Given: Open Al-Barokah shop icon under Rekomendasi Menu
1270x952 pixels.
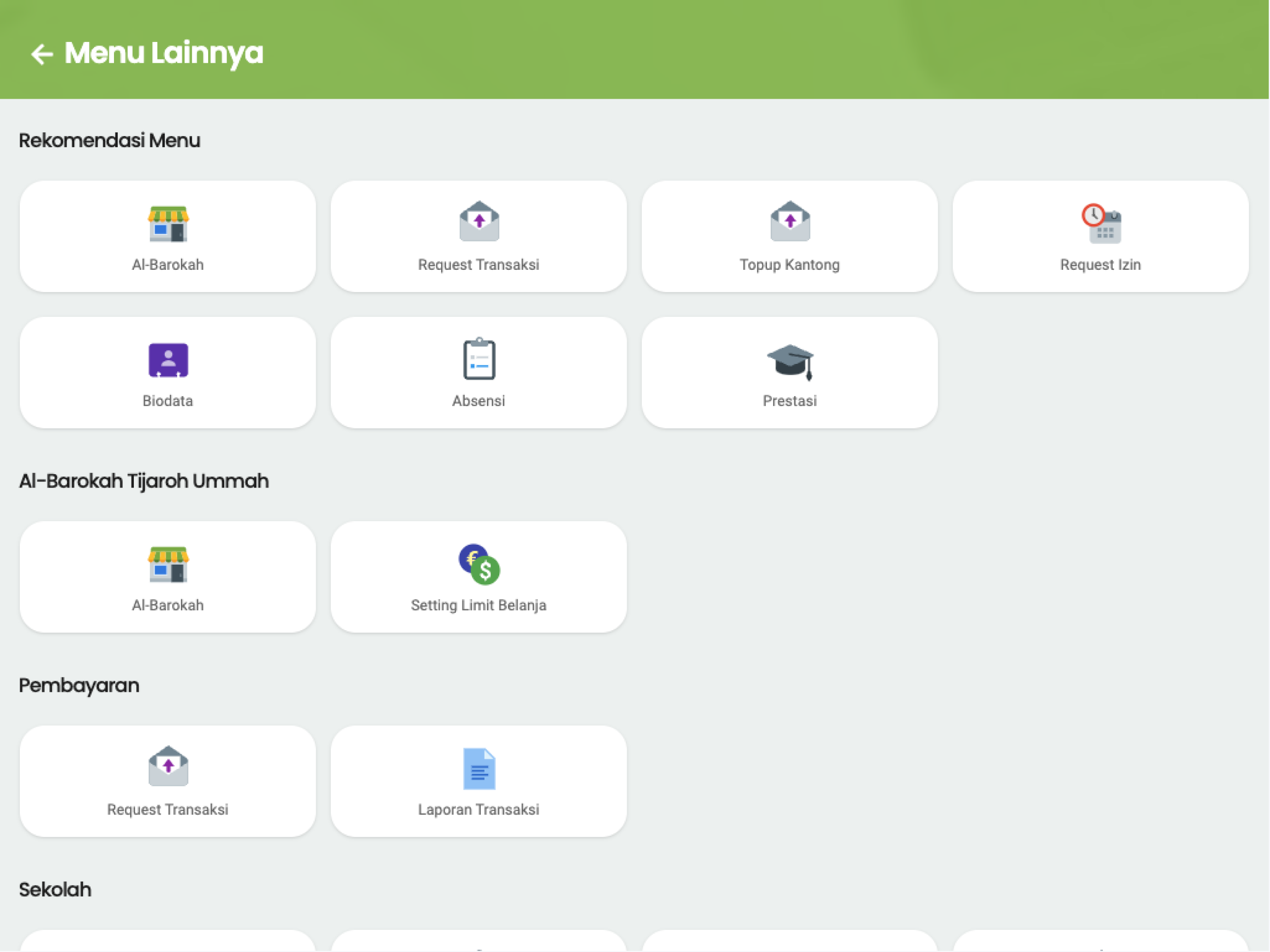Looking at the screenshot, I should coord(168,224).
